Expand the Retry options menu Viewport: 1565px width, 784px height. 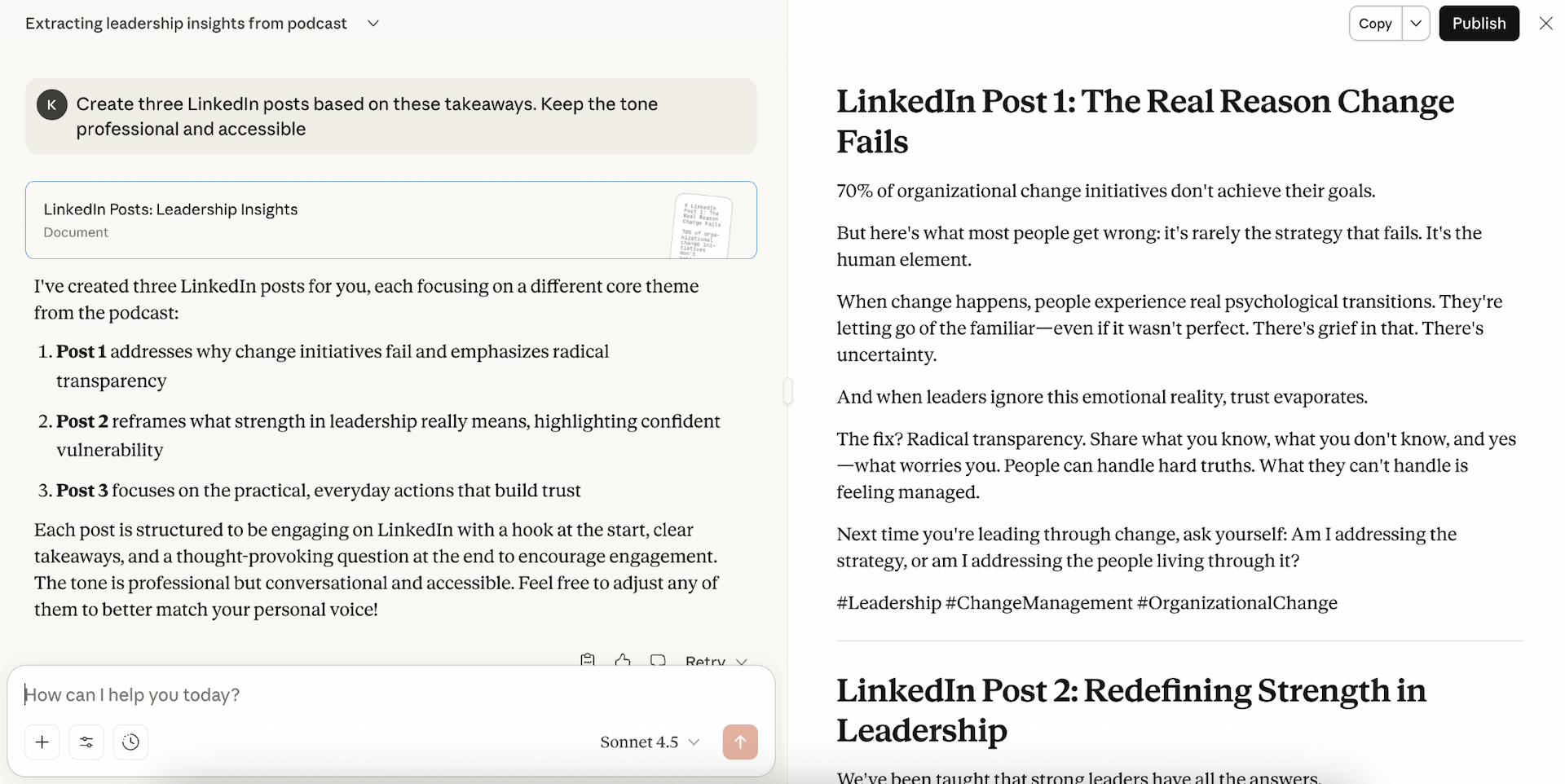click(741, 661)
